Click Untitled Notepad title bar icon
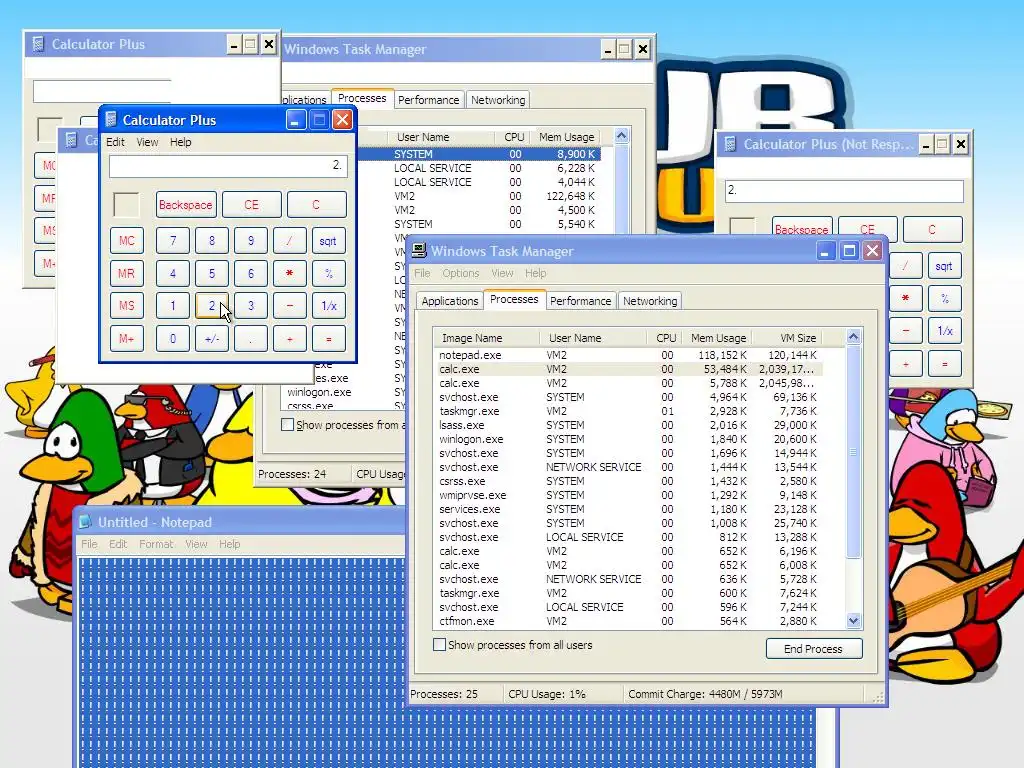This screenshot has height=768, width=1024. (x=86, y=522)
